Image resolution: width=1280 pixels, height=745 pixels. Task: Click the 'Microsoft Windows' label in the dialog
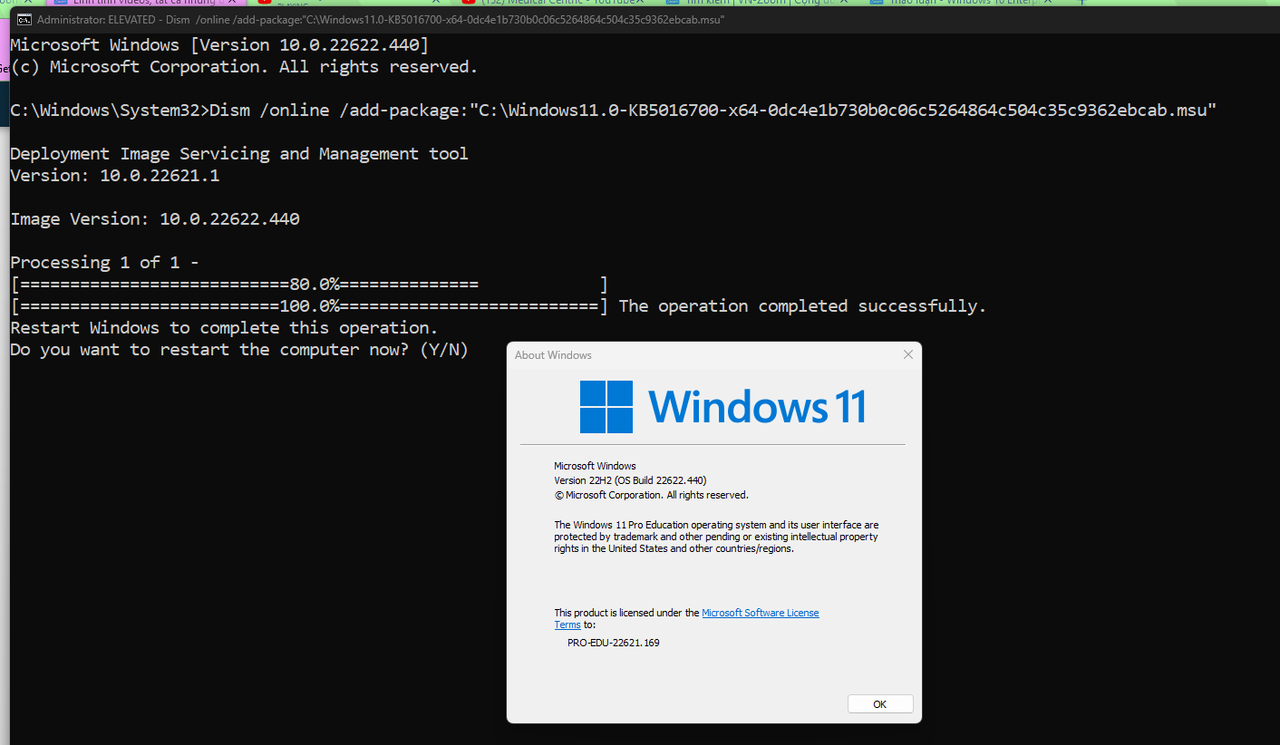point(595,466)
